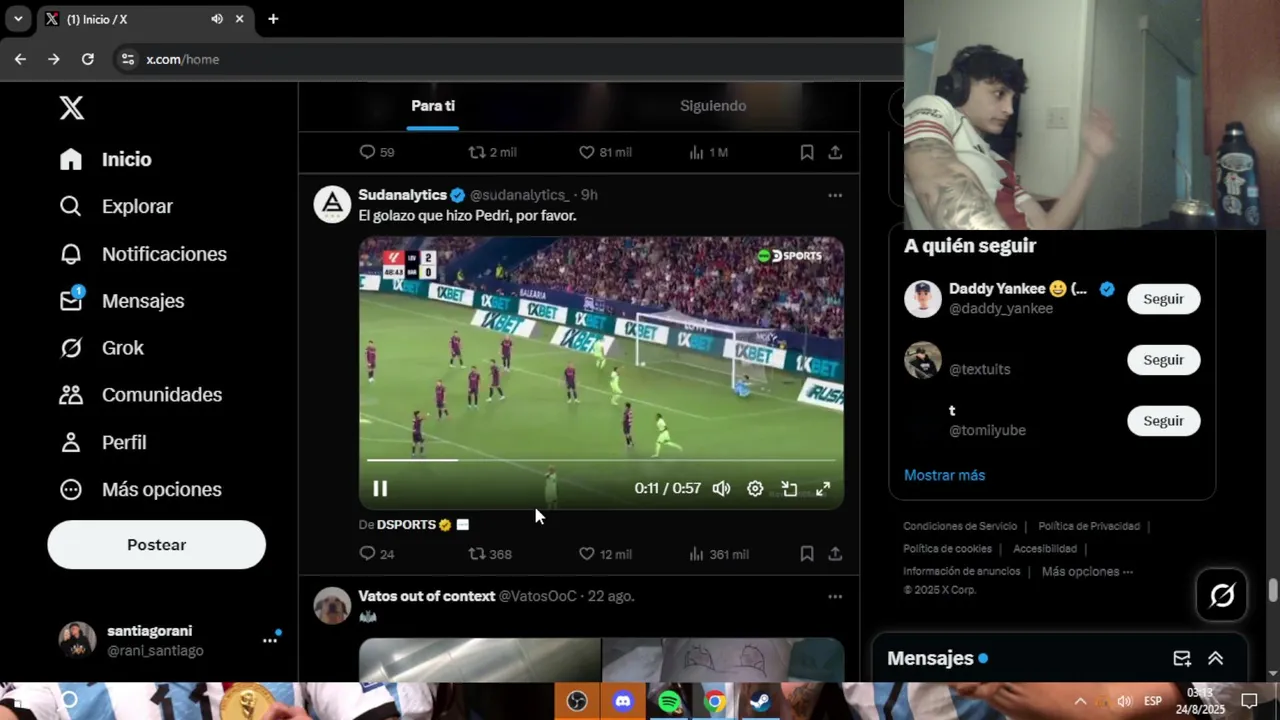This screenshot has height=720, width=1280.
Task: Open more options on Vatos post
Action: [835, 597]
